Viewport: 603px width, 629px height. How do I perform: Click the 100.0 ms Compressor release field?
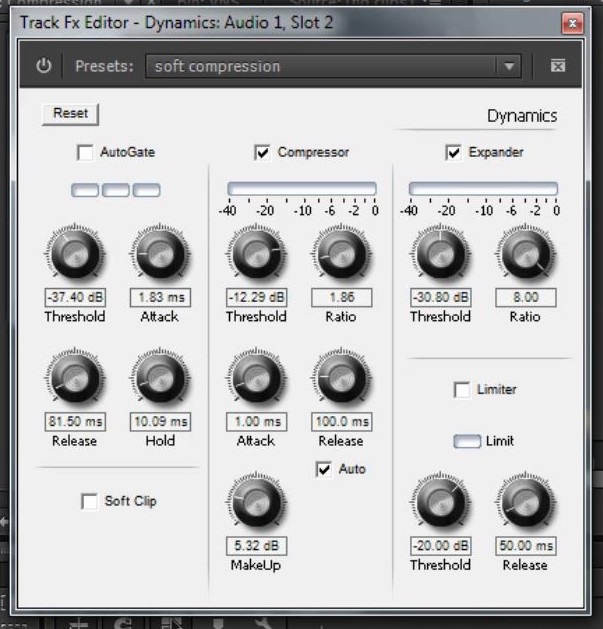(x=342, y=422)
